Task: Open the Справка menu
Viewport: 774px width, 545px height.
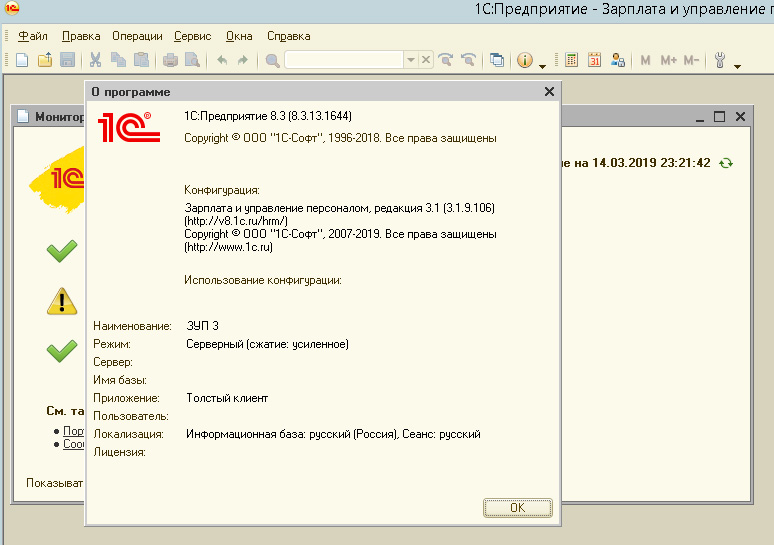Action: (x=289, y=36)
